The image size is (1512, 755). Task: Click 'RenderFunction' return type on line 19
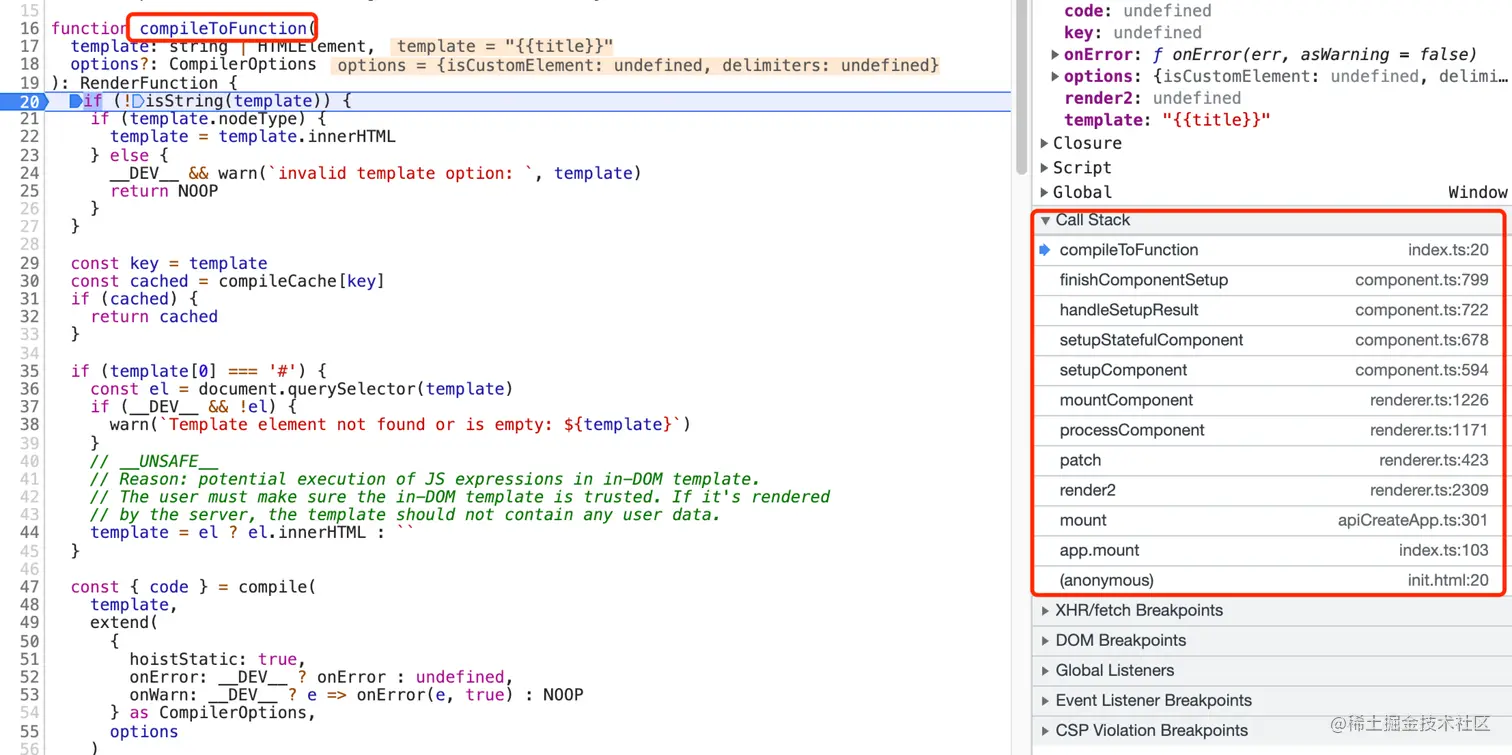click(149, 83)
